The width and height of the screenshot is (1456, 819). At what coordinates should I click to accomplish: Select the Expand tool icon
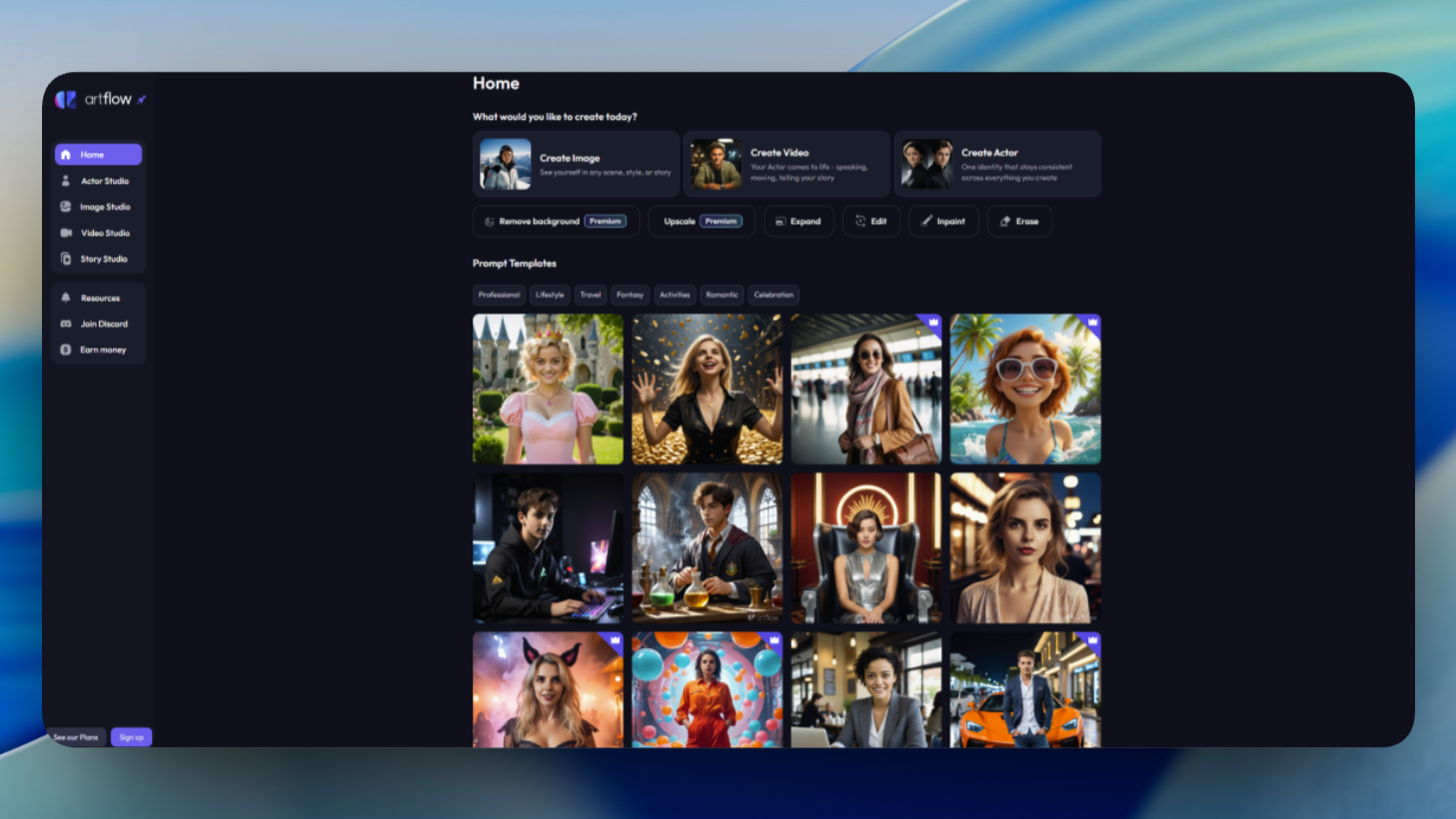(780, 222)
